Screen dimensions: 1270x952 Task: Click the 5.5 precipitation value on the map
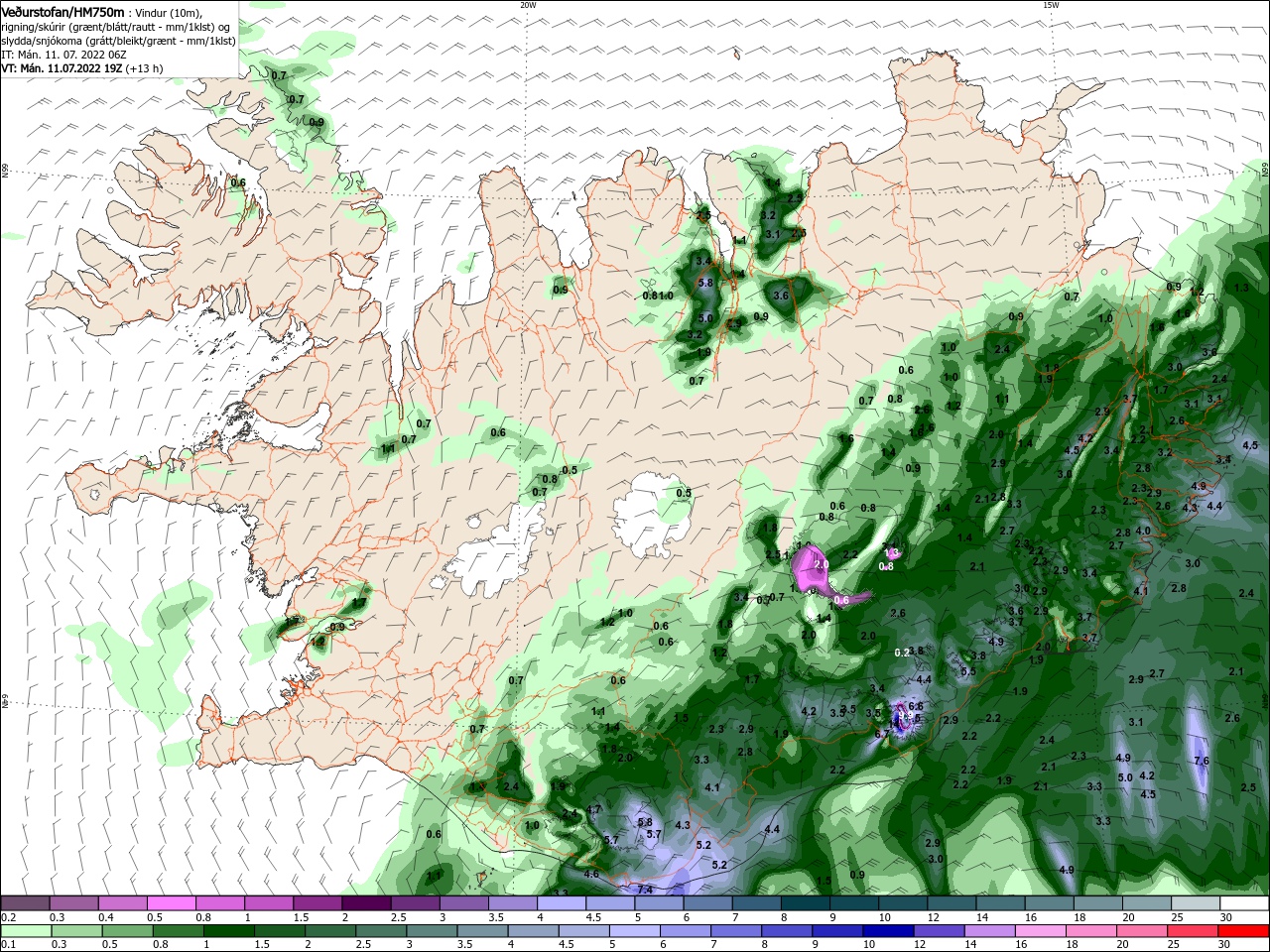969,671
